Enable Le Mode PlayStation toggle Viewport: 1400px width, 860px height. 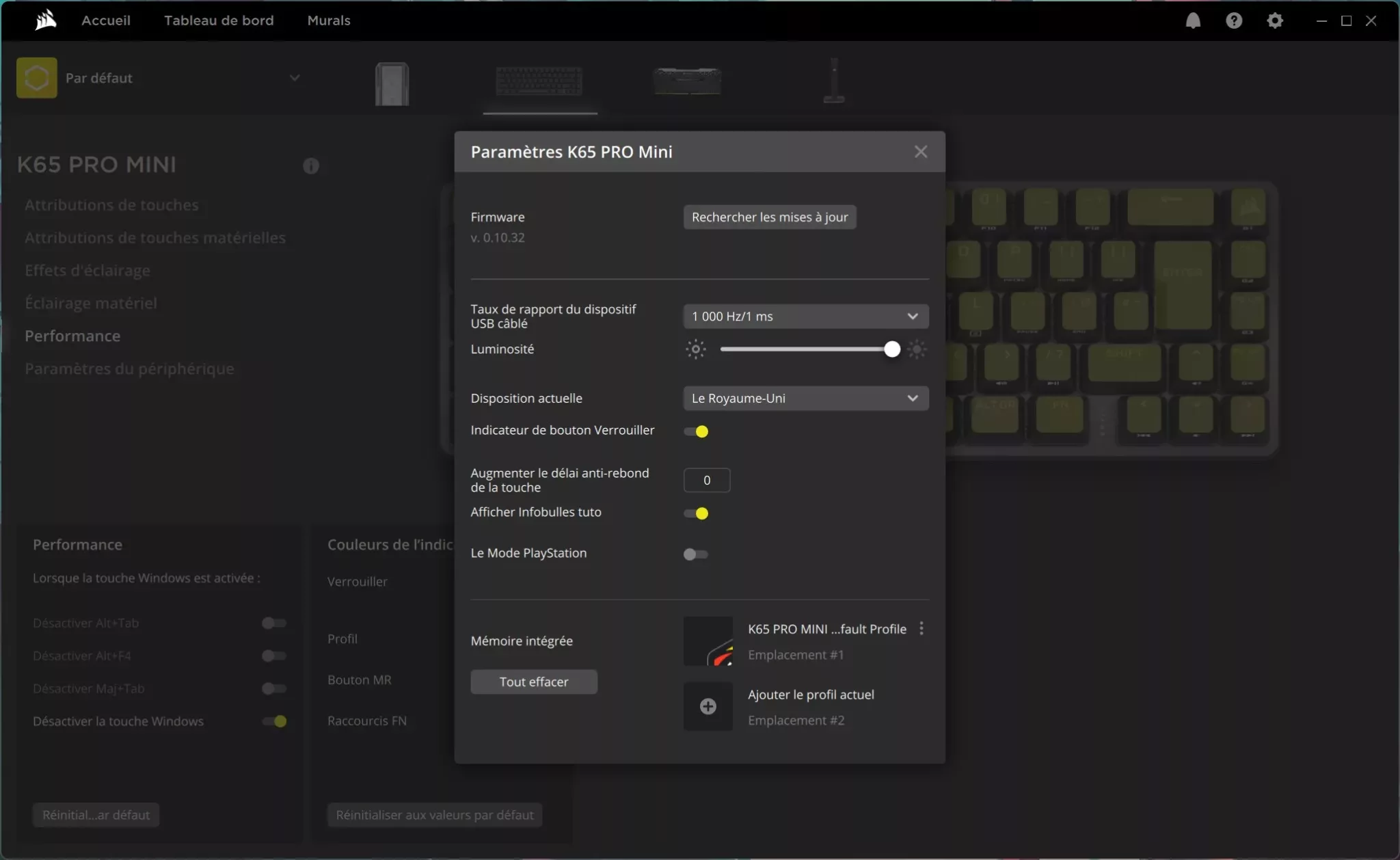click(696, 554)
